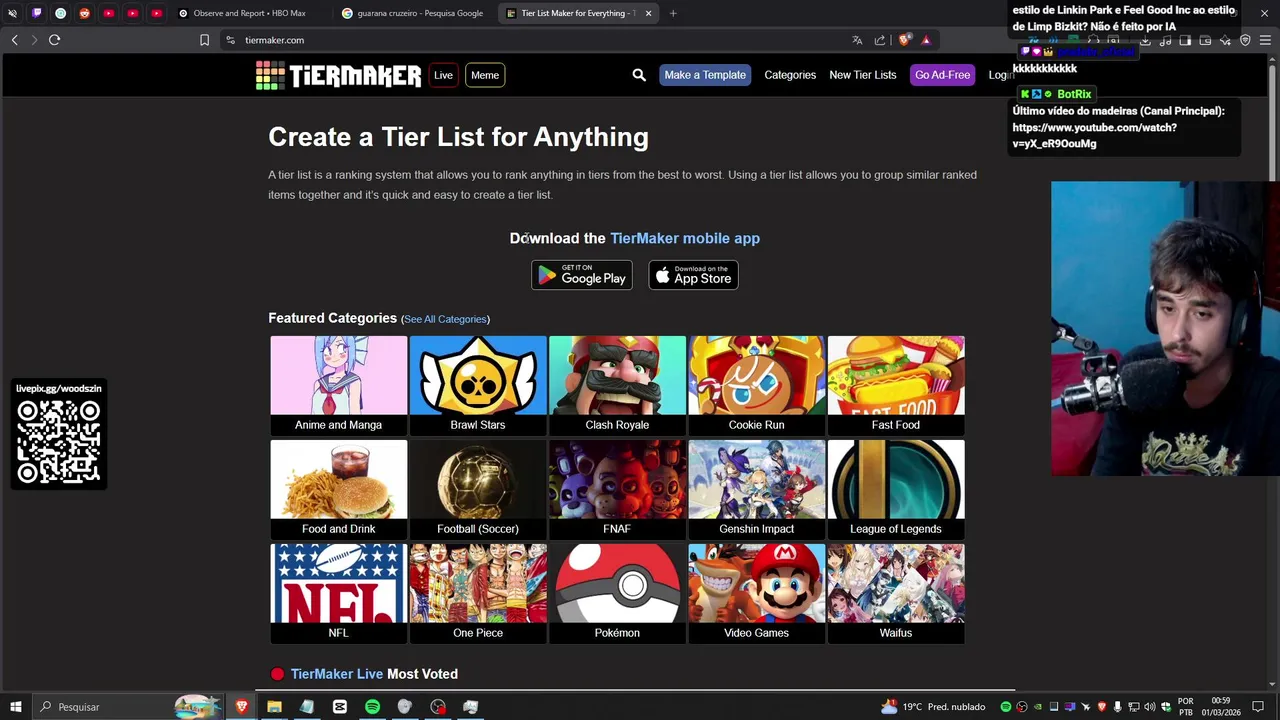The image size is (1280, 720).
Task: Click the Go Ad-Free button
Action: tap(942, 75)
